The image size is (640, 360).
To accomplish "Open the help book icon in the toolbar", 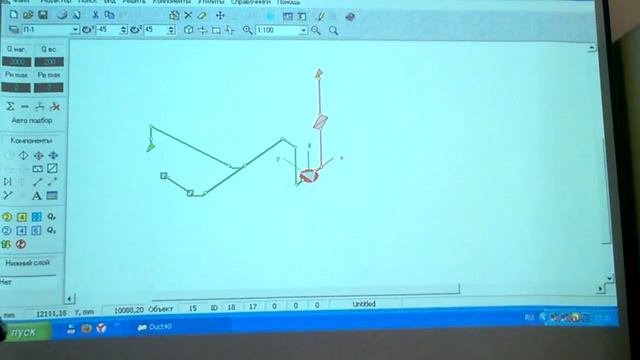I will [350, 17].
